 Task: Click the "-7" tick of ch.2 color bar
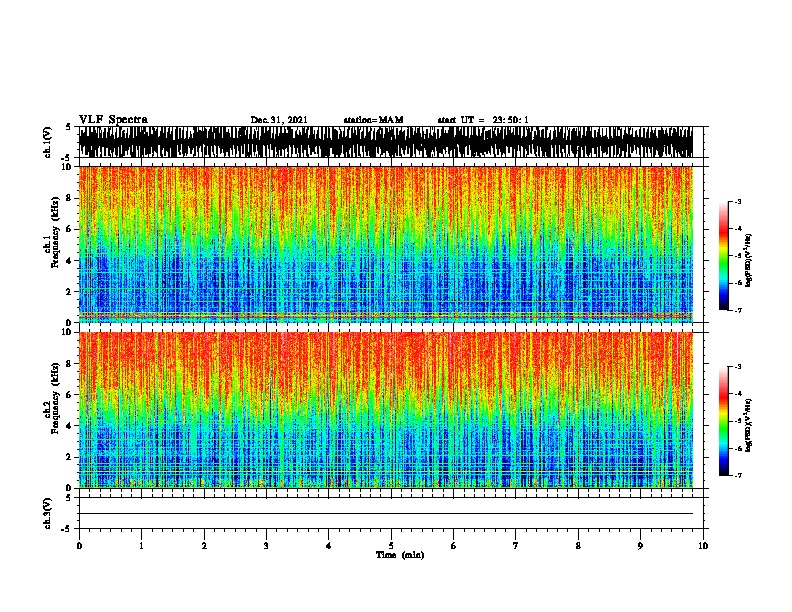(737, 476)
